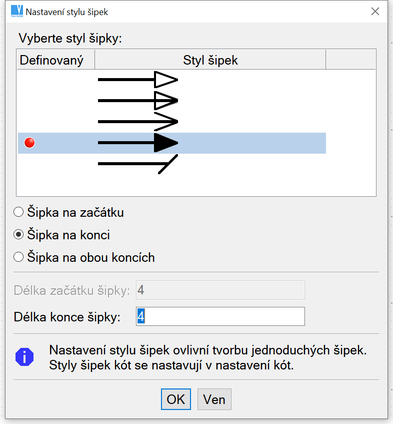
Task: Cancel using the Ven button
Action: click(x=214, y=399)
